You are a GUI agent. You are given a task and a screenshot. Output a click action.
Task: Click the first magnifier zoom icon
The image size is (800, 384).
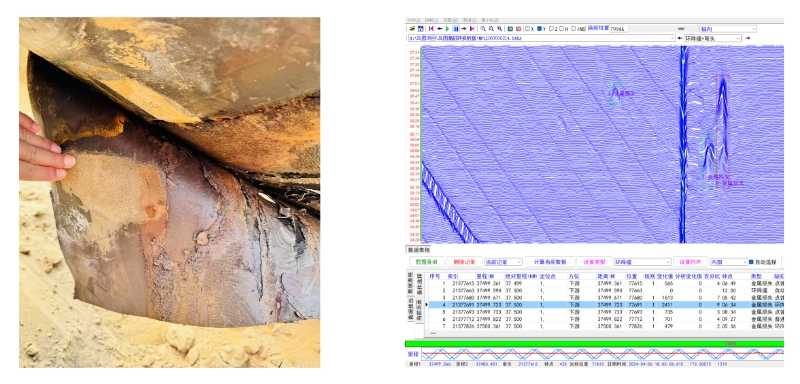coord(483,29)
